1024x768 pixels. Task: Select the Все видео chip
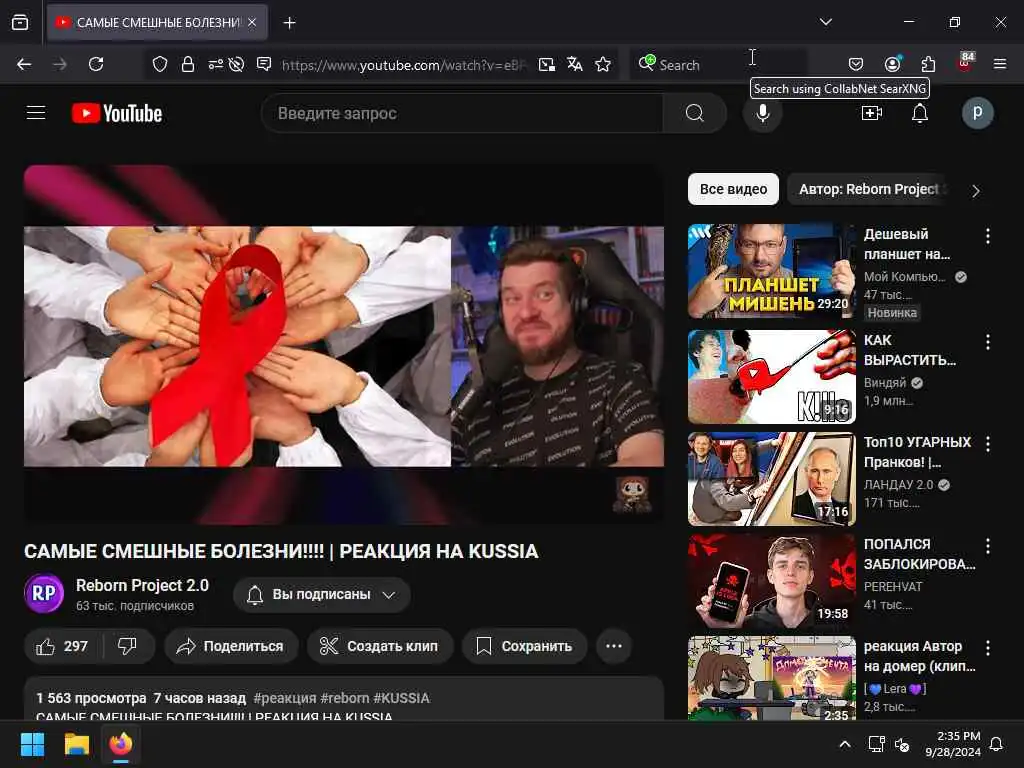[733, 189]
